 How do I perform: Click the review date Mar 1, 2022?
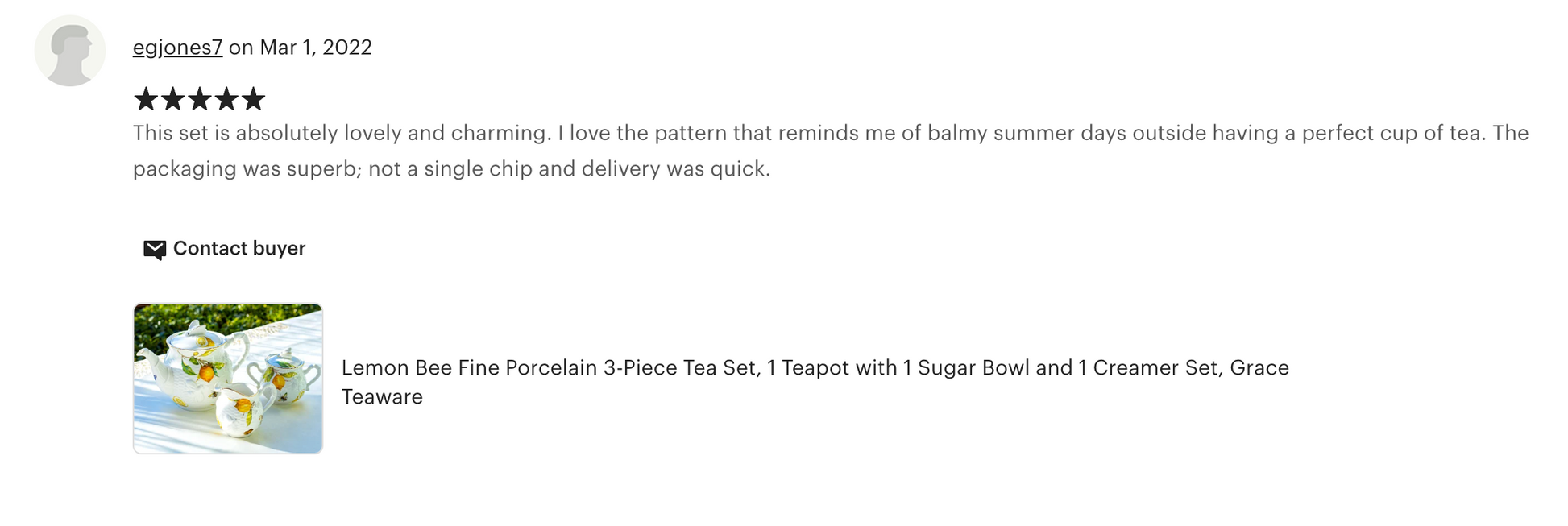pyautogui.click(x=316, y=48)
